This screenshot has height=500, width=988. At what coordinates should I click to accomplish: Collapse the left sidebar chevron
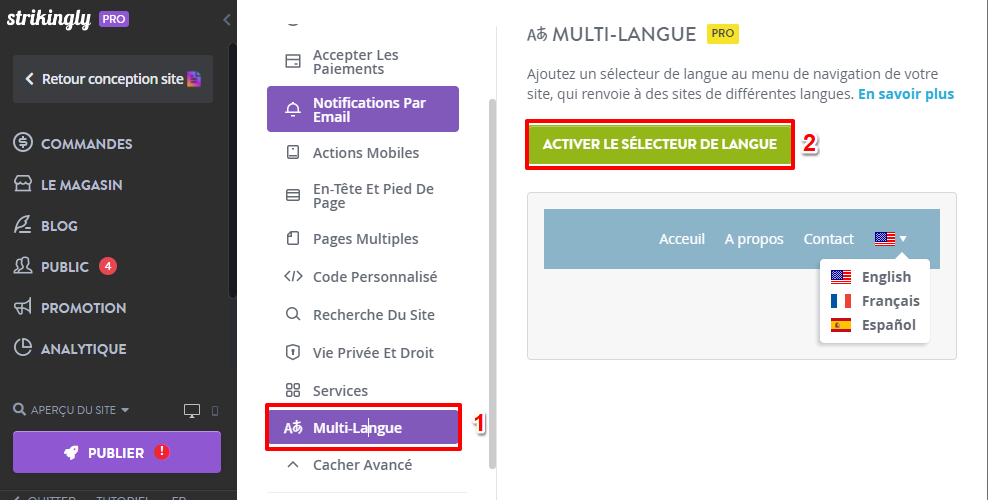(227, 20)
